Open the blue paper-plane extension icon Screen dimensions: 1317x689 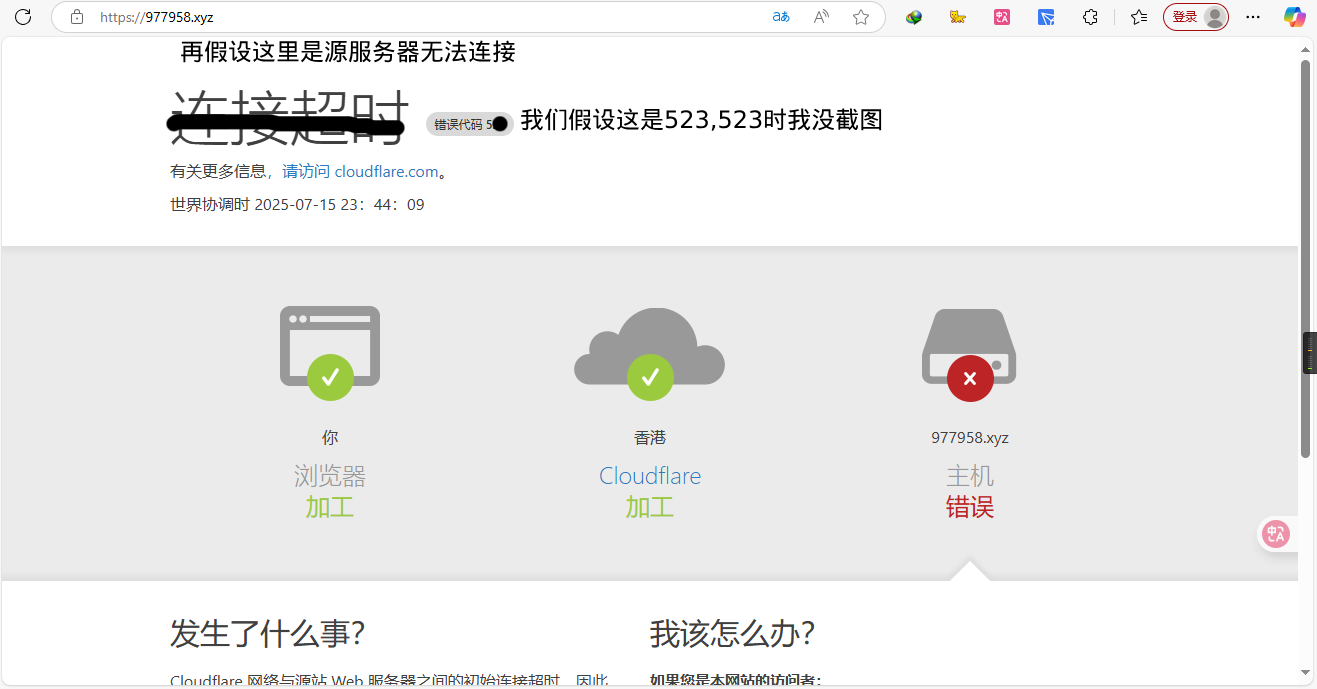coord(1046,17)
